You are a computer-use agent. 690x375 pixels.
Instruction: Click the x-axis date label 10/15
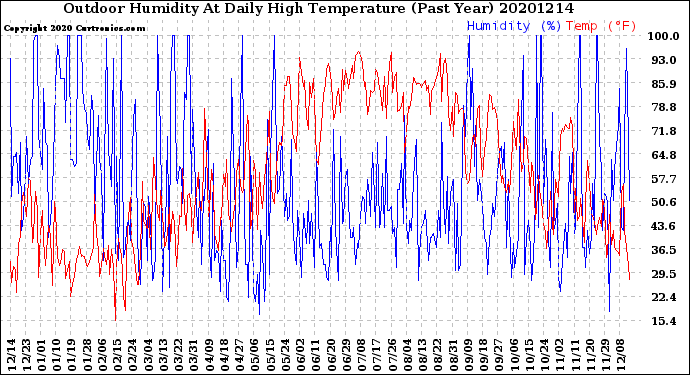pyautogui.click(x=529, y=355)
